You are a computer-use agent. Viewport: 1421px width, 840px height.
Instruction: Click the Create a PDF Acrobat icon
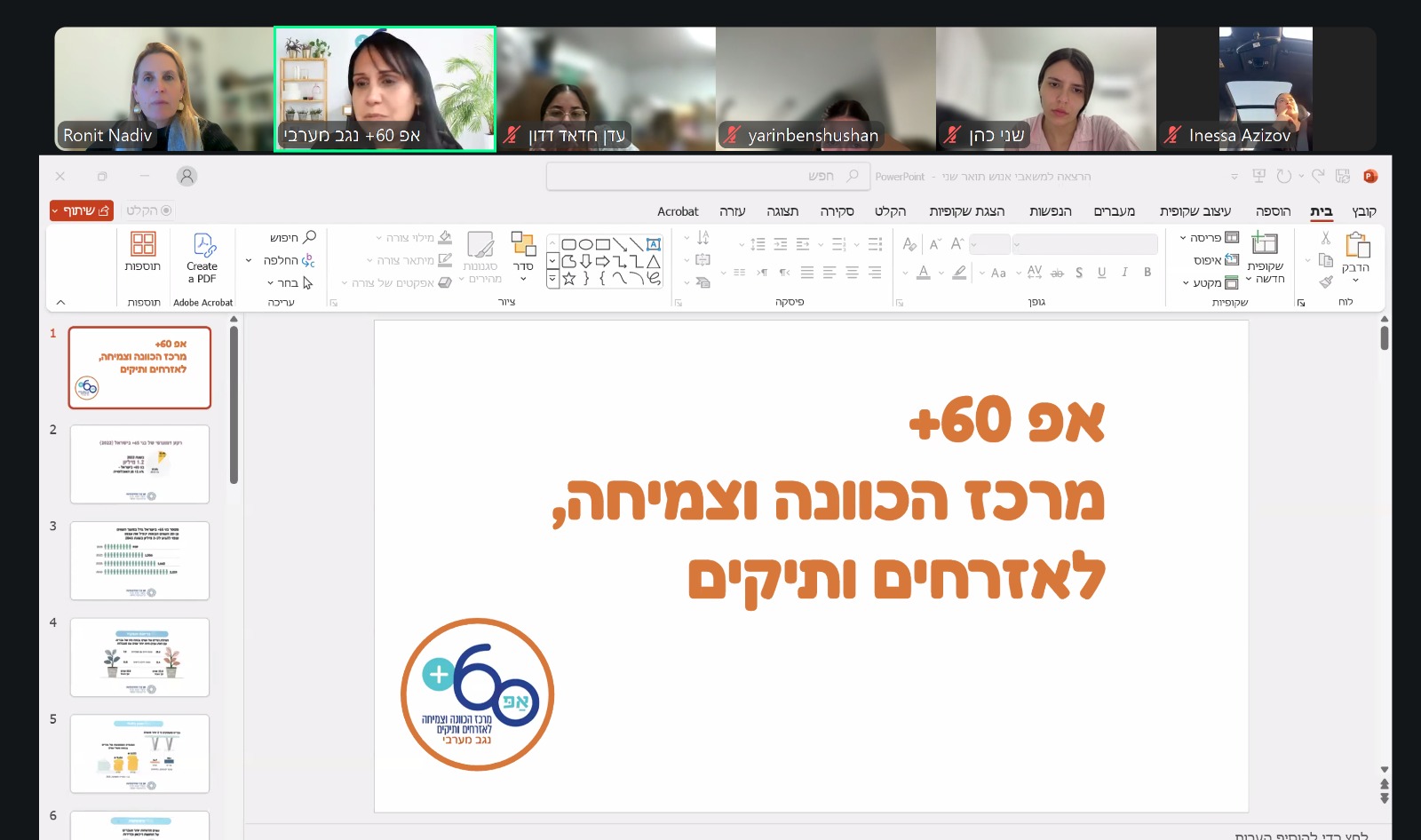(203, 245)
